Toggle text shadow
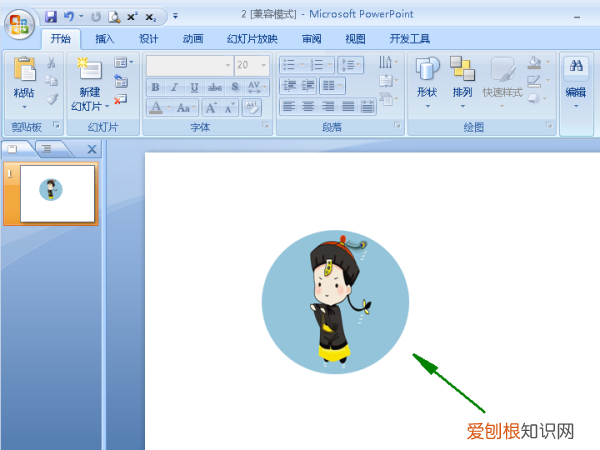 [235, 87]
